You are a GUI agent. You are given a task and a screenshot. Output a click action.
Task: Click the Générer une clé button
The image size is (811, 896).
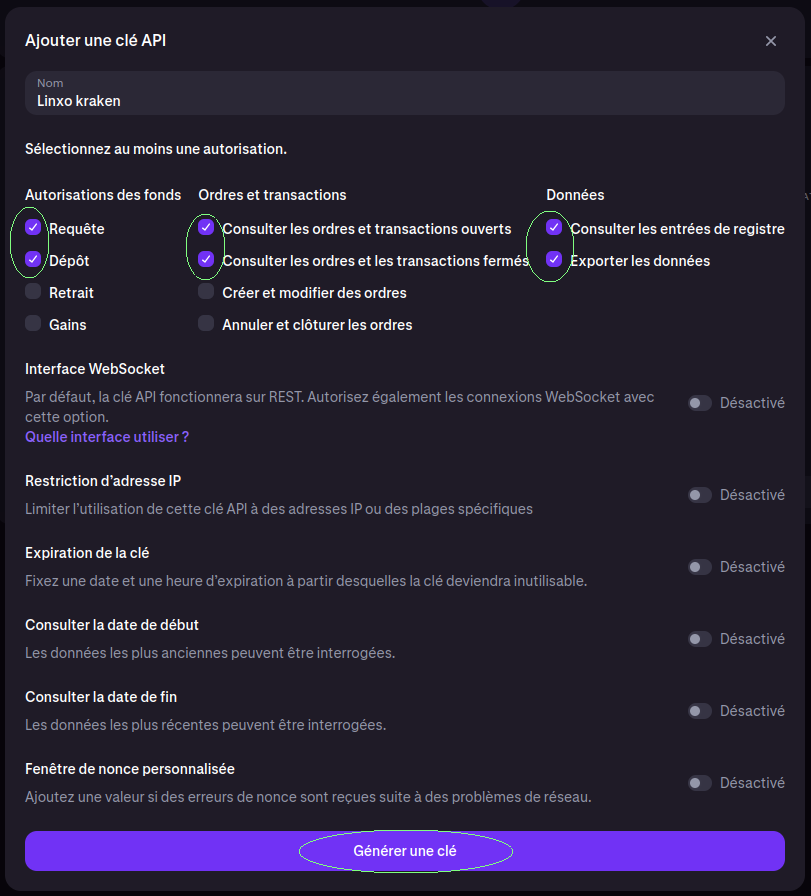405,851
